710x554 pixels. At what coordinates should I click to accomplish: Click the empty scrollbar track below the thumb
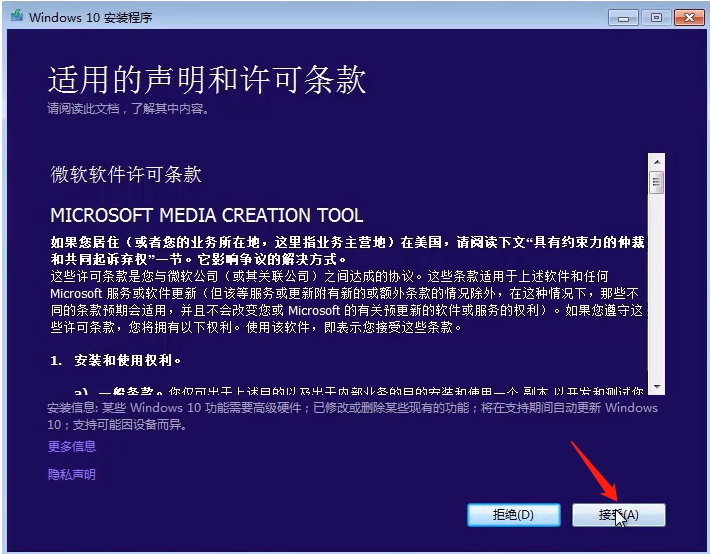tap(656, 290)
